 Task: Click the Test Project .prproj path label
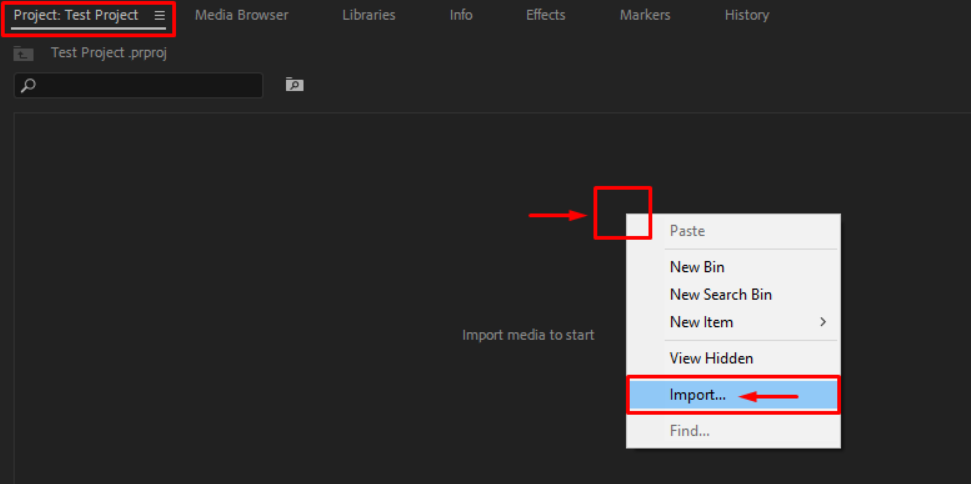pyautogui.click(x=109, y=53)
